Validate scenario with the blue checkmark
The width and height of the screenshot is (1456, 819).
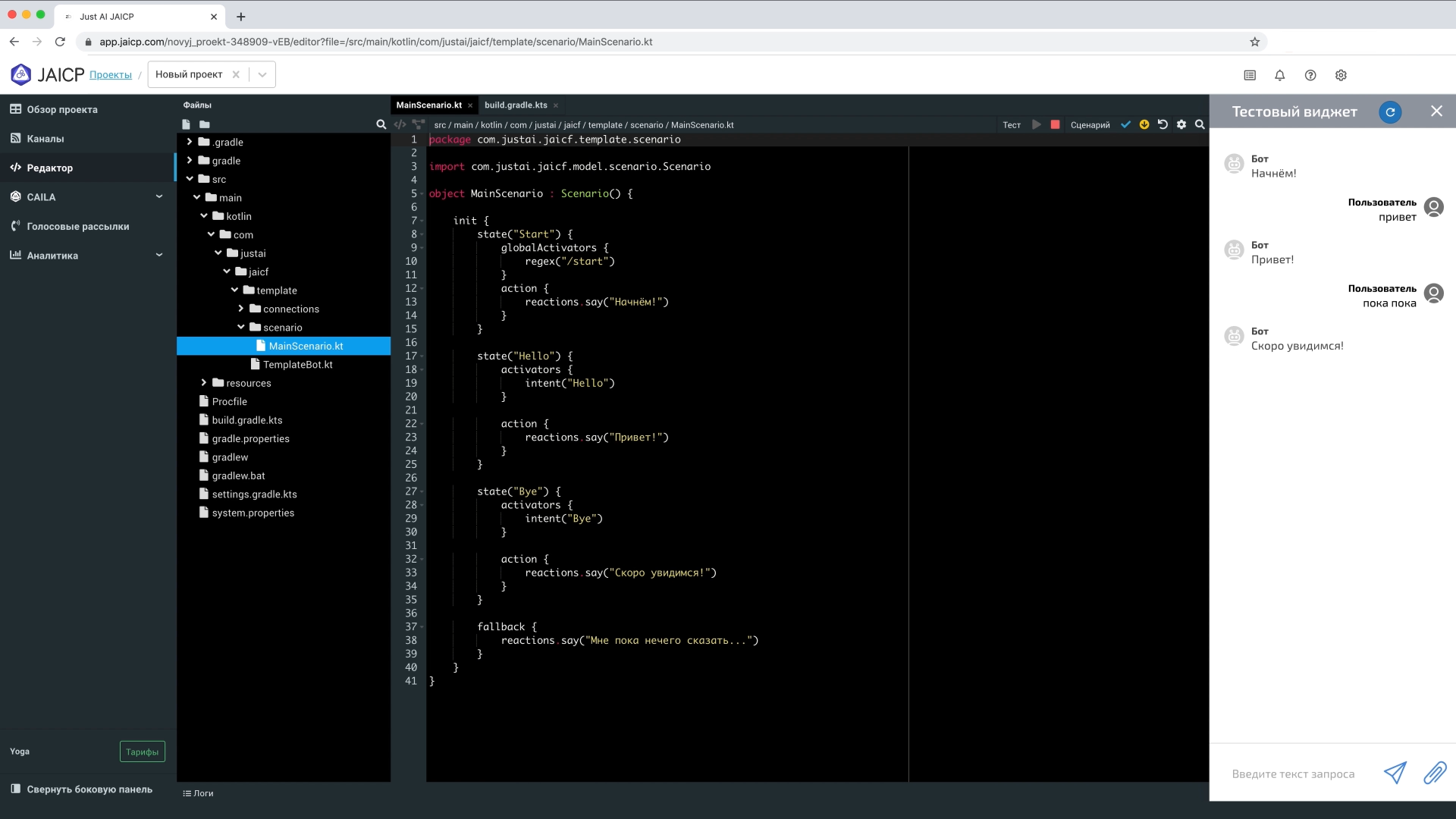pos(1125,124)
